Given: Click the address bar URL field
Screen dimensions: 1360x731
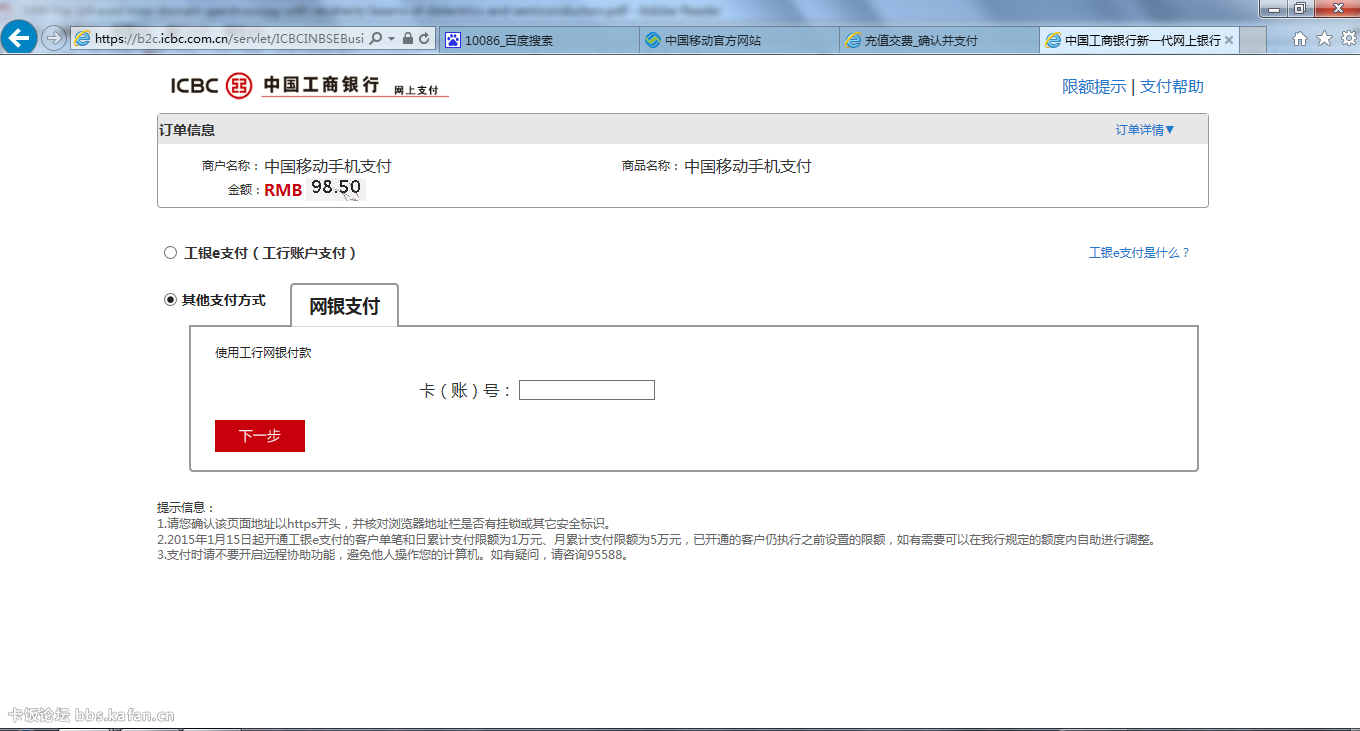Looking at the screenshot, I should tap(228, 39).
